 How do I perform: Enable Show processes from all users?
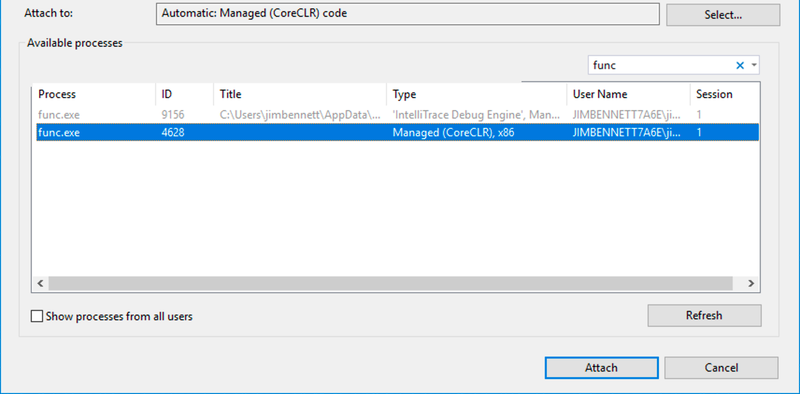tap(37, 316)
